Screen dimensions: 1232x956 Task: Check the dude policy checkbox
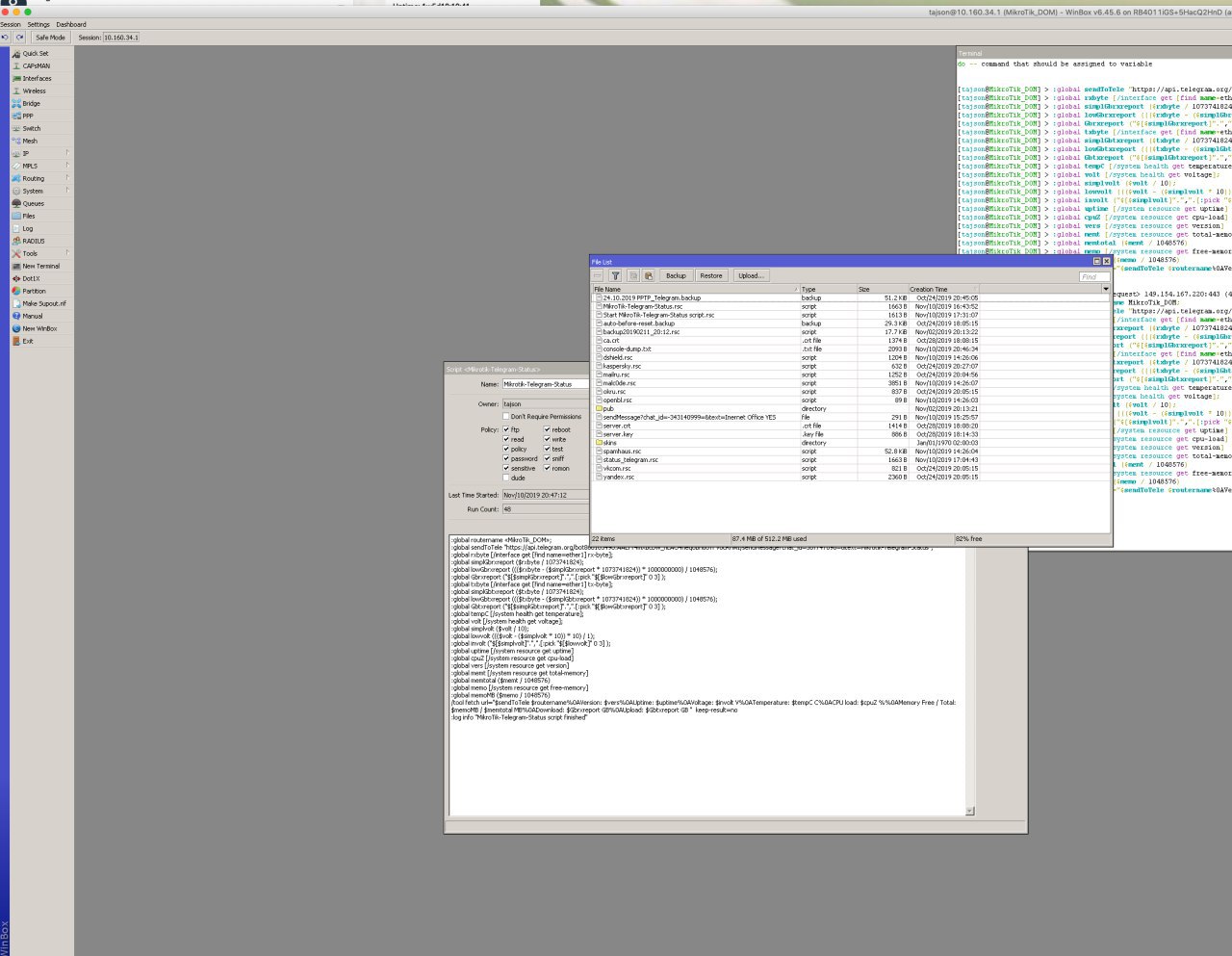pyautogui.click(x=506, y=478)
